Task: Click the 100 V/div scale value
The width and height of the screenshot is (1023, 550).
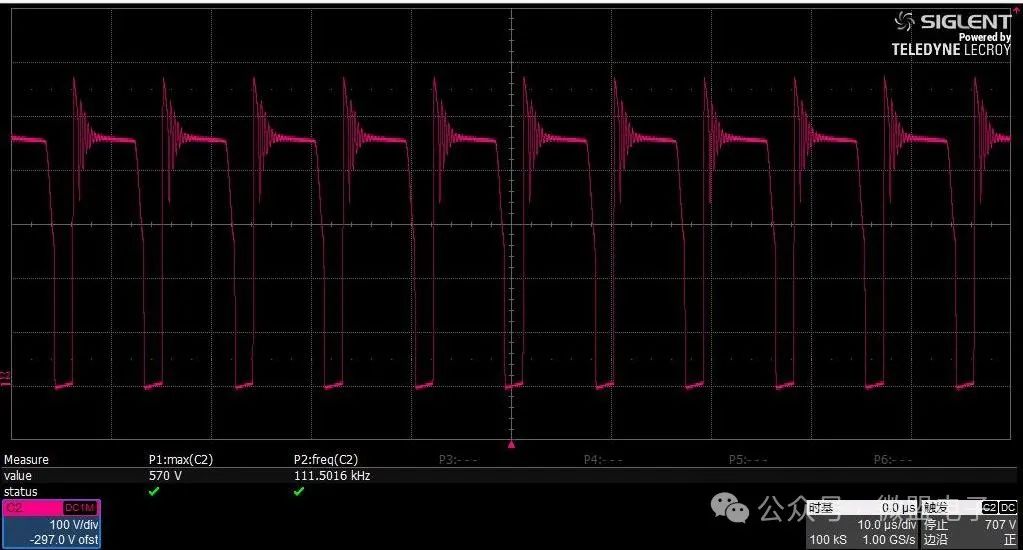Action: (74, 524)
